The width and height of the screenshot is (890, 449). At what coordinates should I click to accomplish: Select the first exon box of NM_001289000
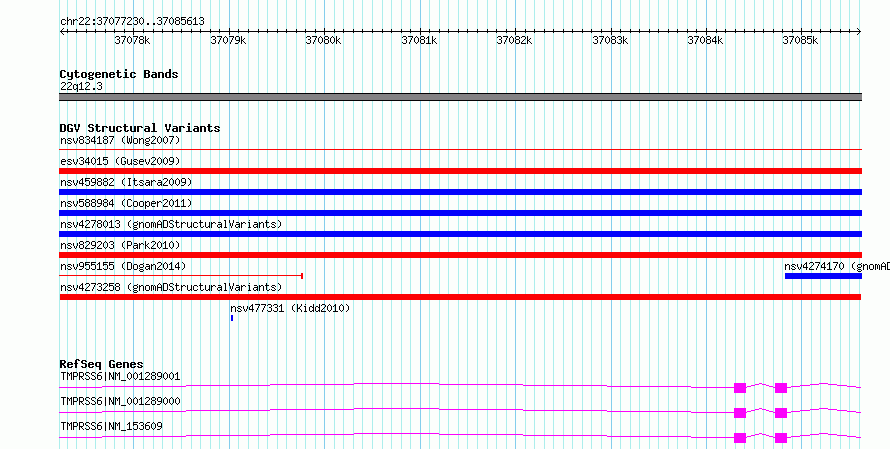[x=740, y=413]
